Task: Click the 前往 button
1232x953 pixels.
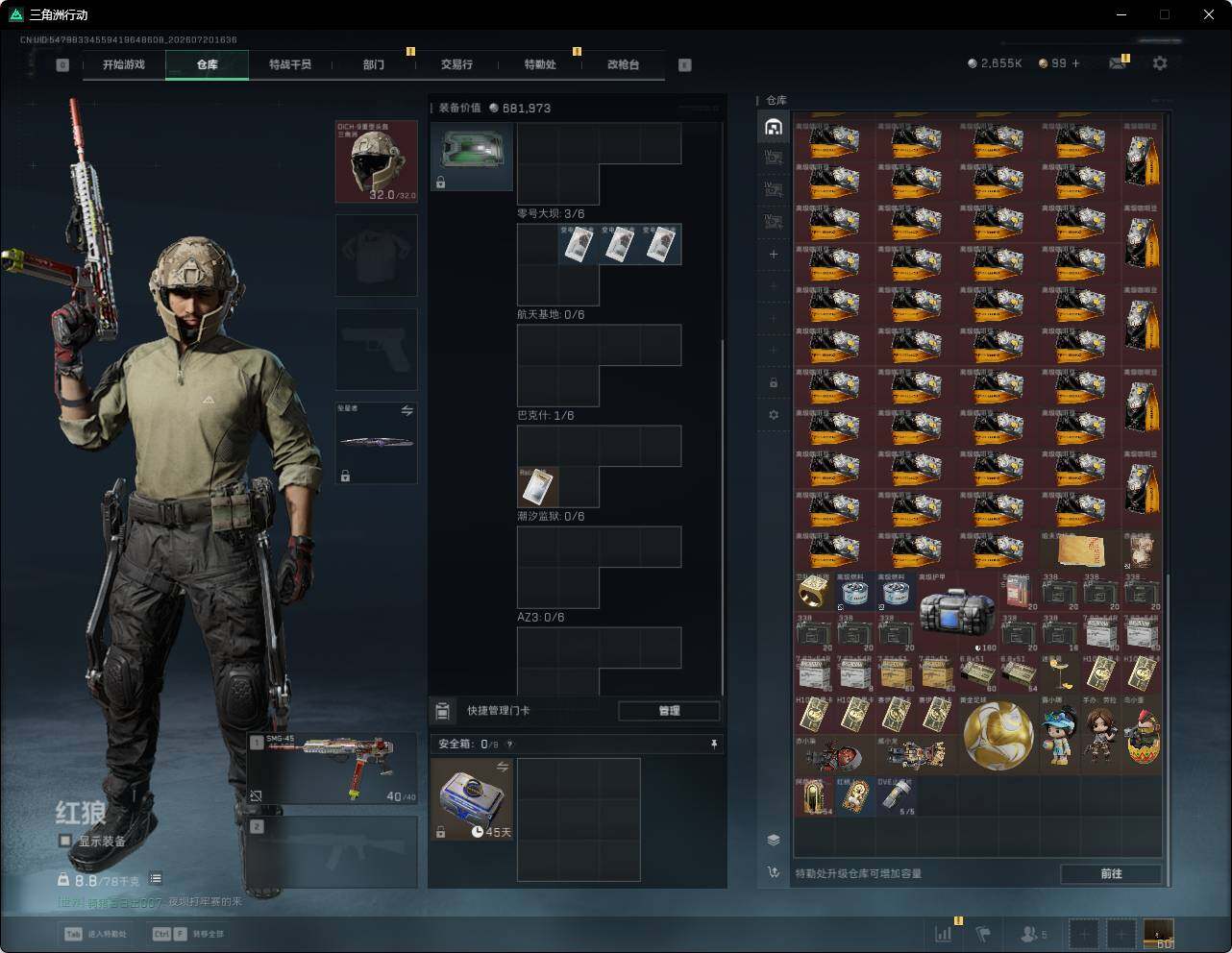Action: (1111, 873)
